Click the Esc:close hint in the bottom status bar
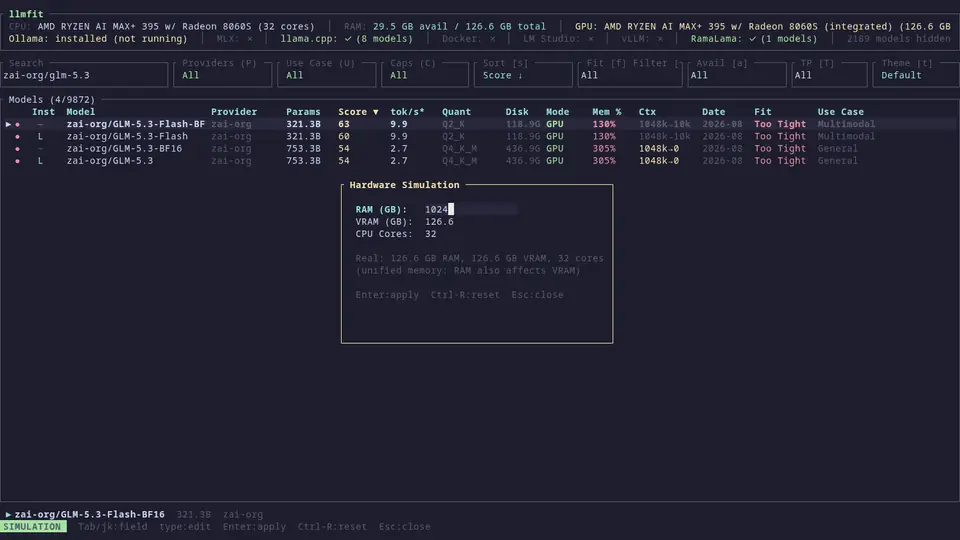 click(x=404, y=527)
